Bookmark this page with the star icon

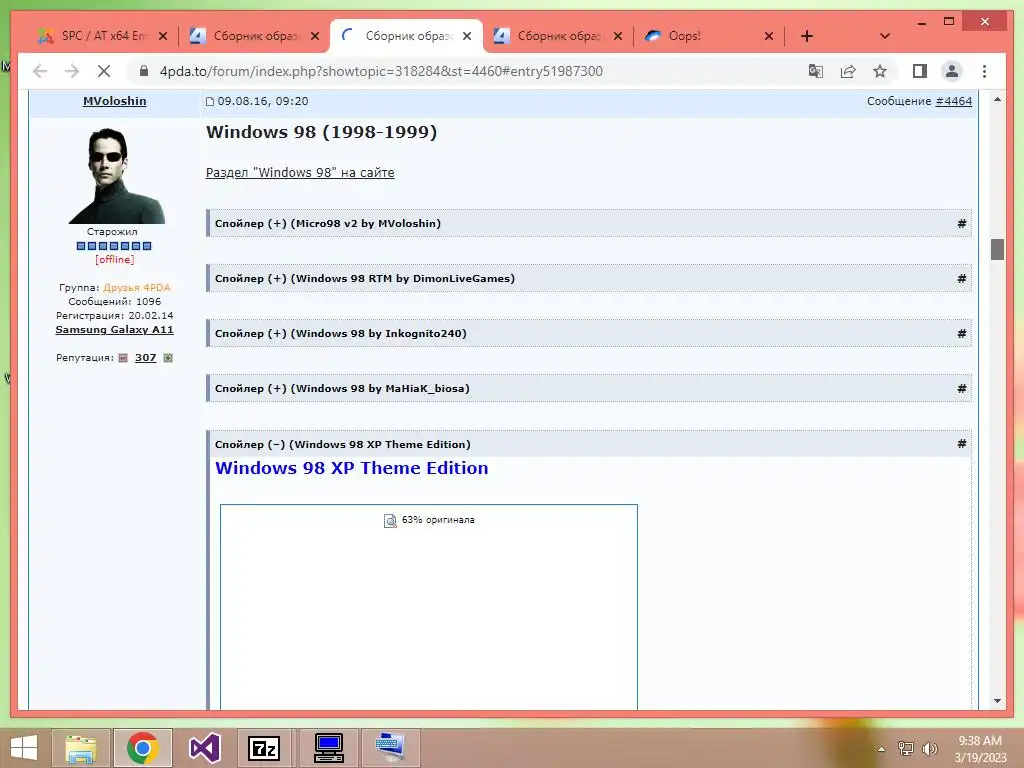[x=880, y=71]
